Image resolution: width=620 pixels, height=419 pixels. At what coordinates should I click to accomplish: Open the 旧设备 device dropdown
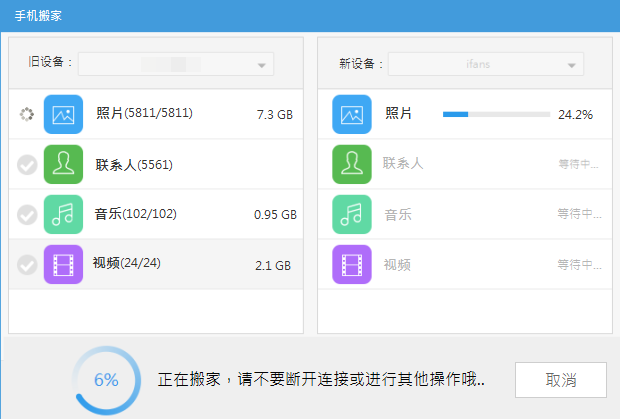(176, 64)
